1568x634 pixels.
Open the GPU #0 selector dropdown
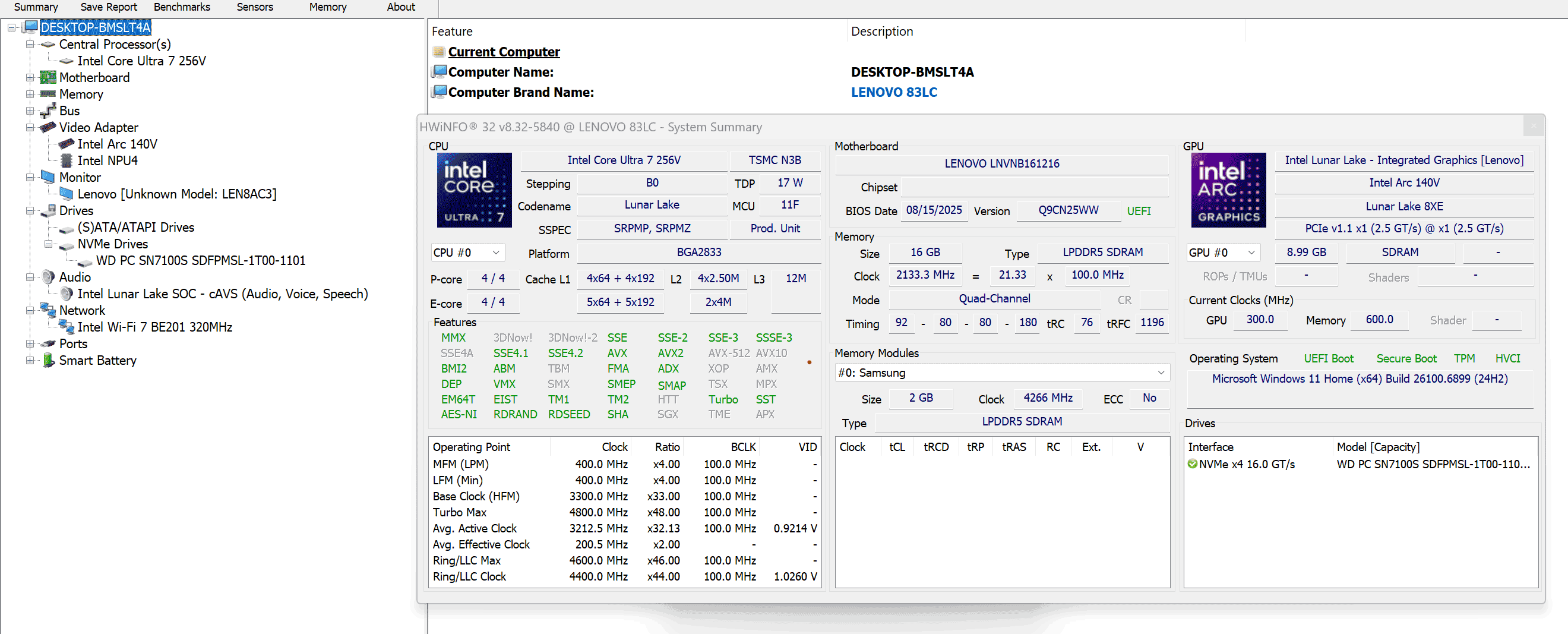1222,253
